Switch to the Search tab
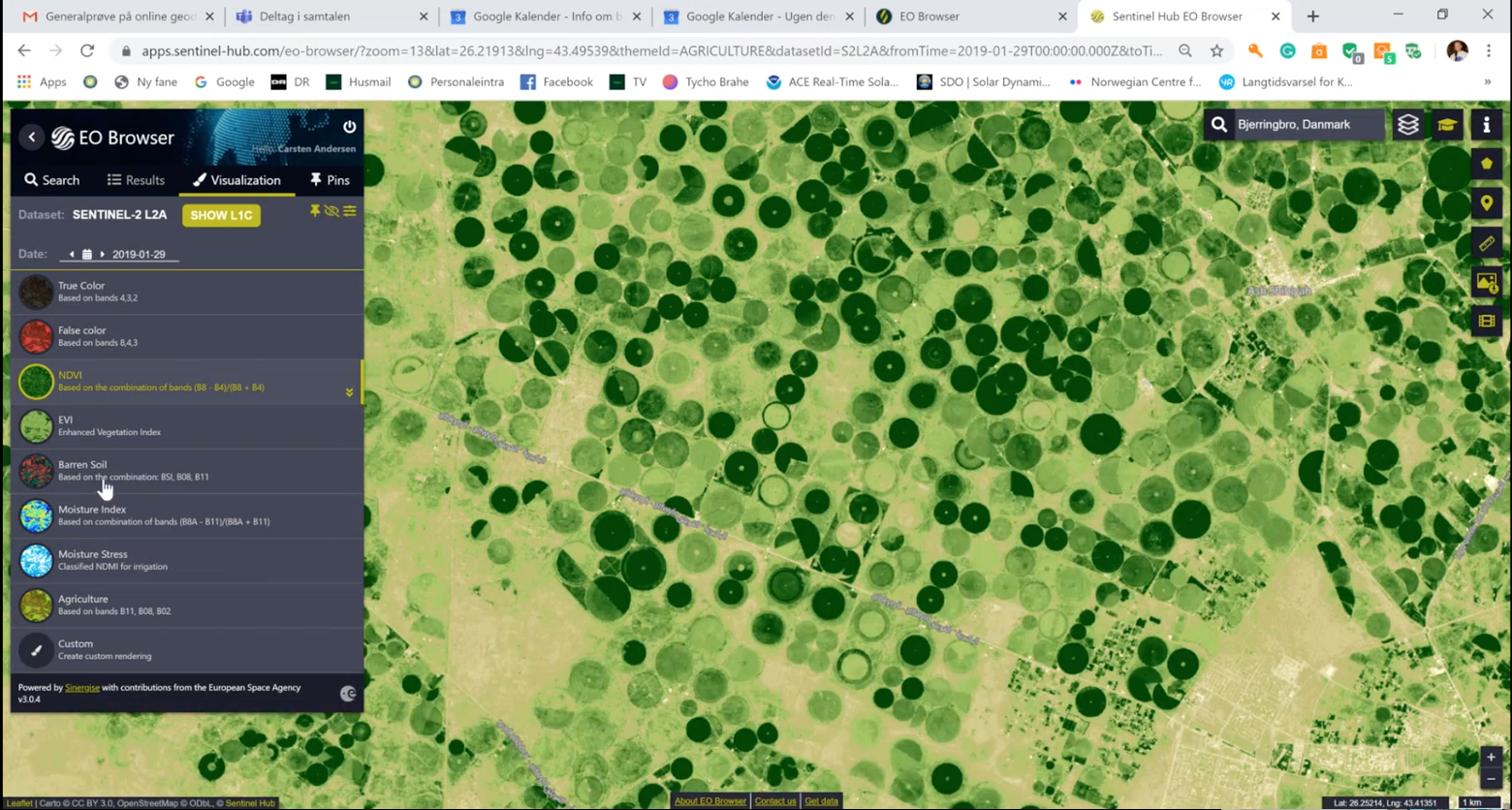Screen dimensions: 1512x810 [52, 180]
